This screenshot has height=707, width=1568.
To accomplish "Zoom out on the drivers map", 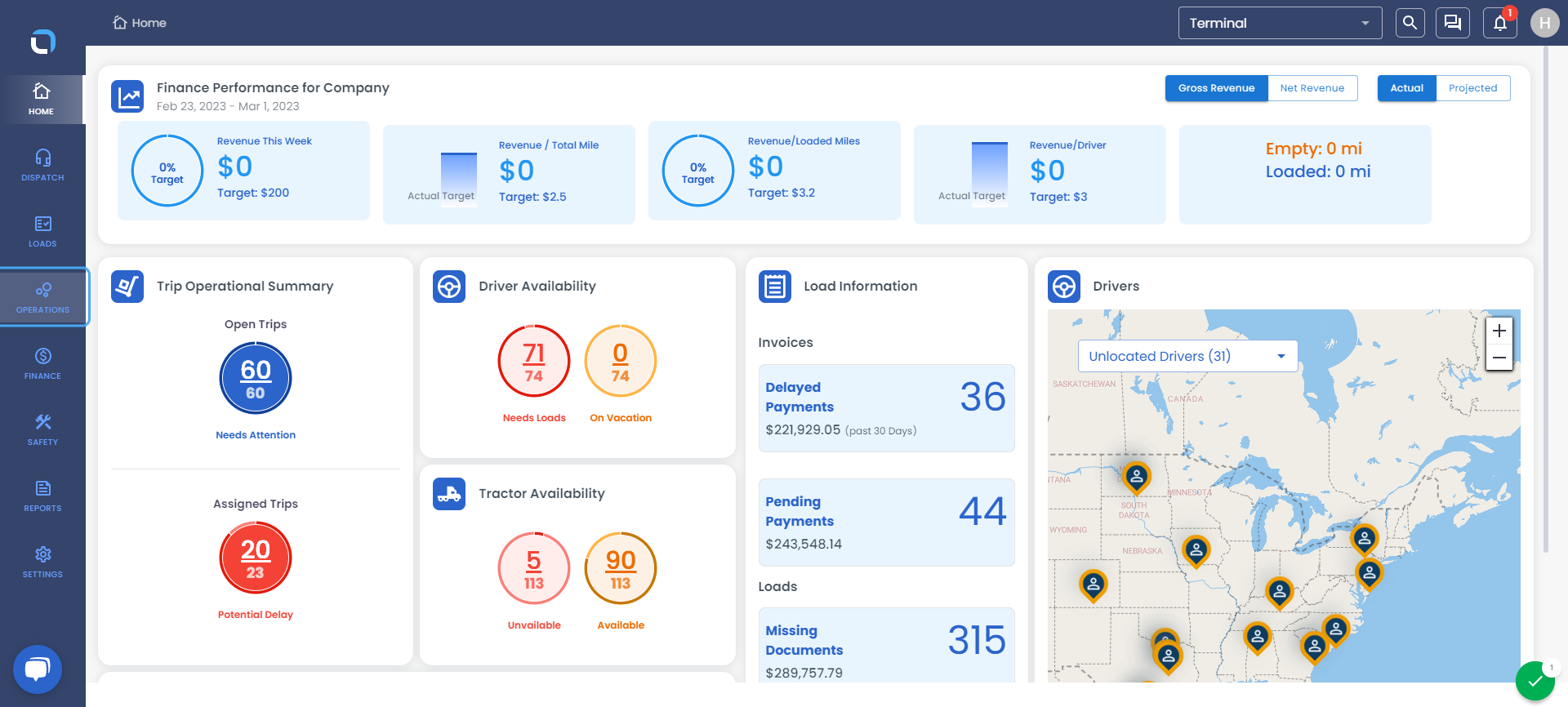I will tap(1499, 358).
